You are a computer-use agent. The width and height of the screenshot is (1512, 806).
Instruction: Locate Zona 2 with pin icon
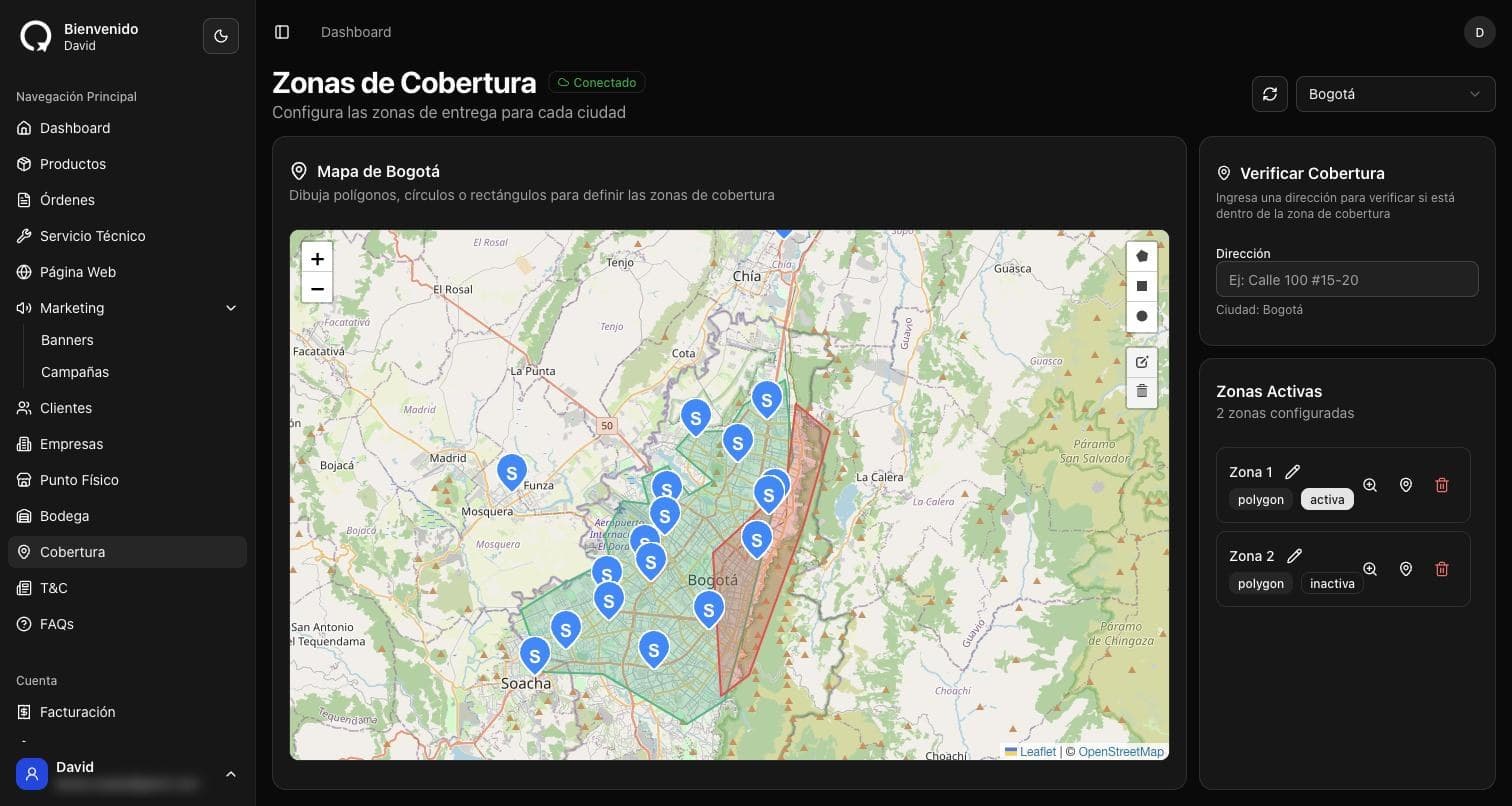(1406, 569)
